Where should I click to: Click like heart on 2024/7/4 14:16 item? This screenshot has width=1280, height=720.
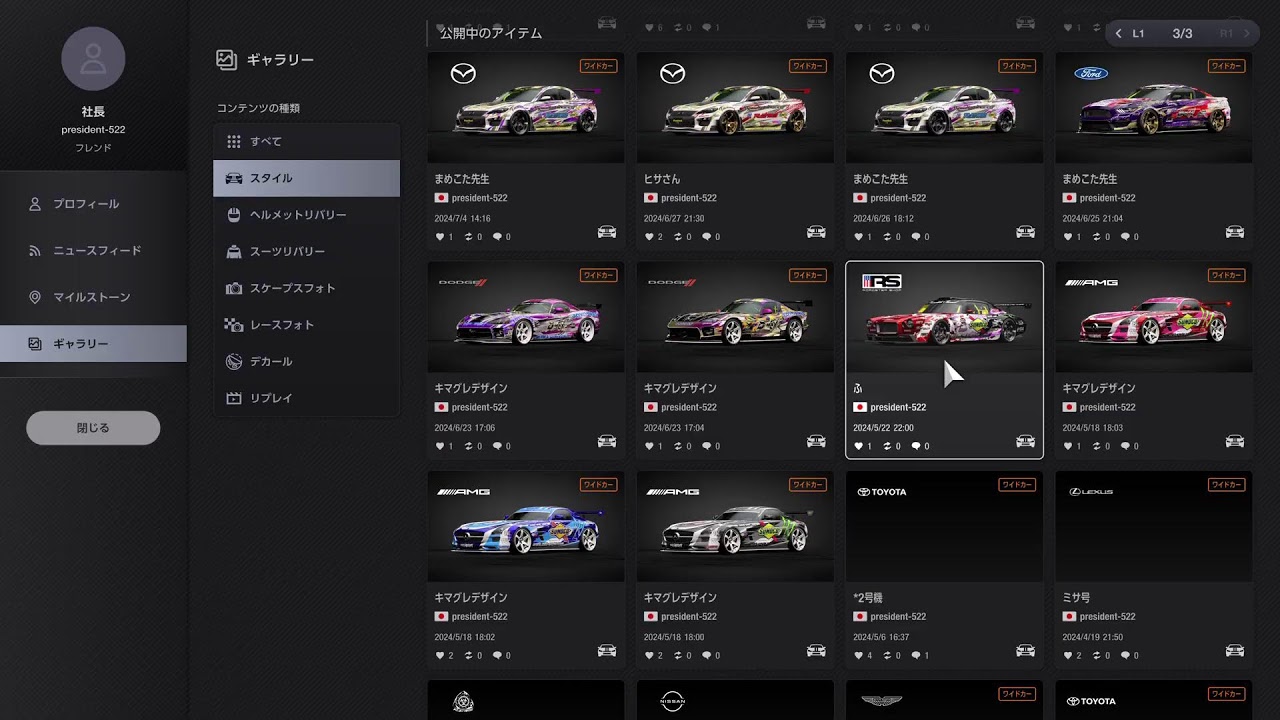pyautogui.click(x=439, y=237)
